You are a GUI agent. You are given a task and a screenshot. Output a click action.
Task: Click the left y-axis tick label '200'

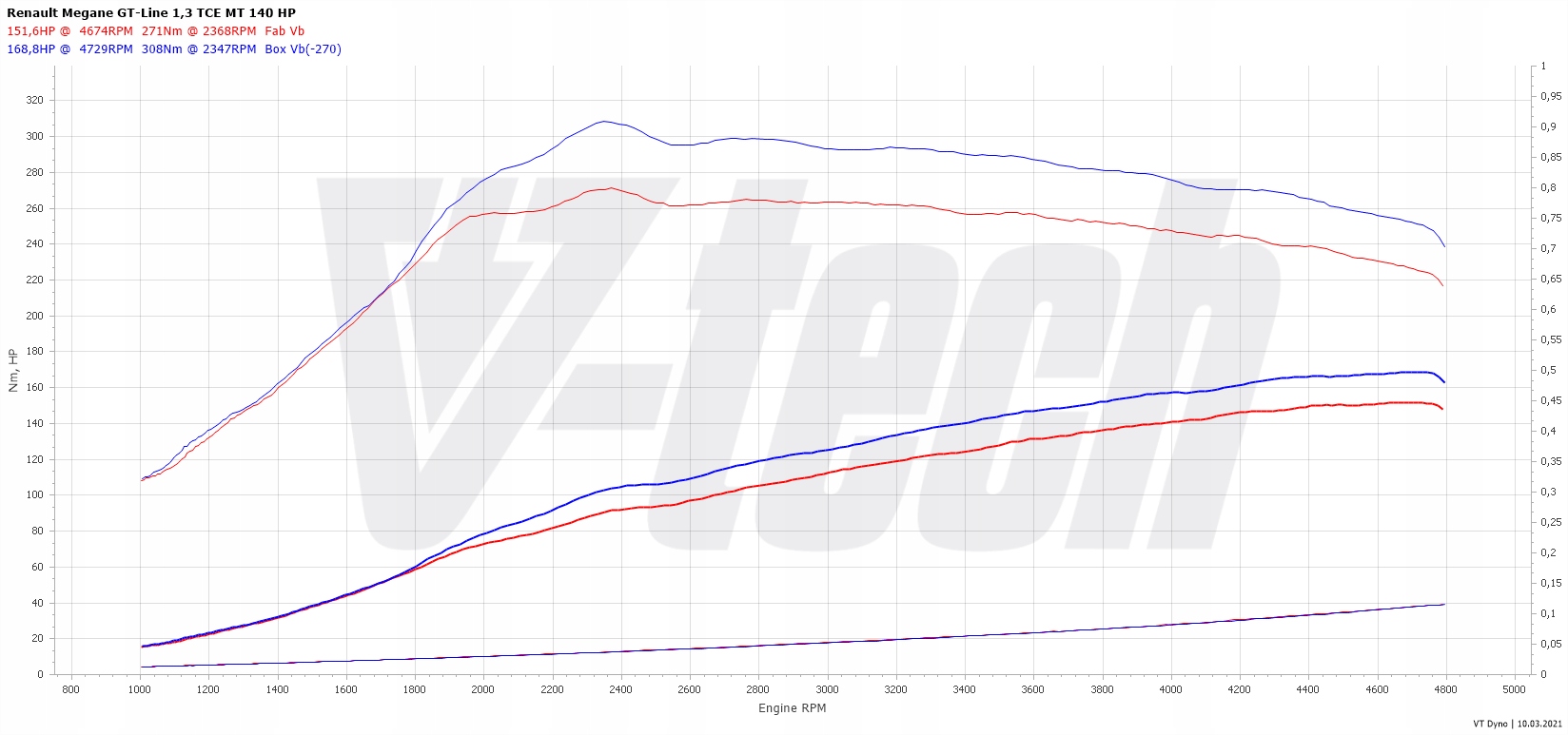34,317
